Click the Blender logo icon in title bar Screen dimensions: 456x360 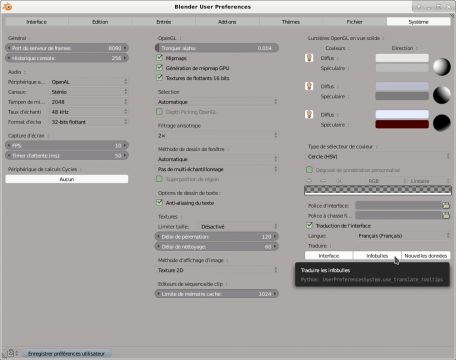(7, 6)
